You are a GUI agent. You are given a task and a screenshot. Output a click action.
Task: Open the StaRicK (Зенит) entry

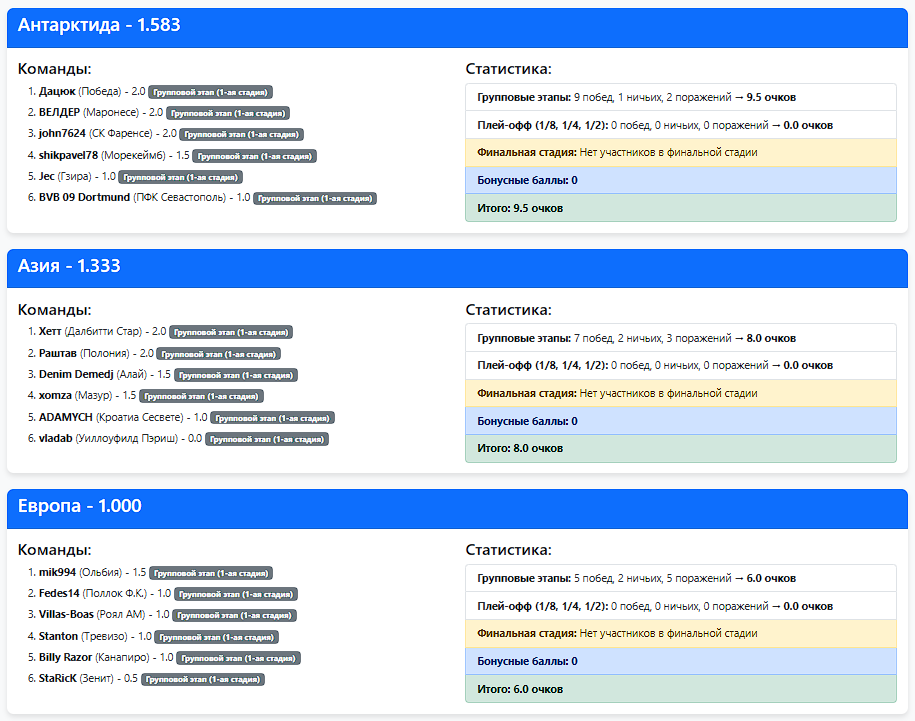(x=58, y=679)
